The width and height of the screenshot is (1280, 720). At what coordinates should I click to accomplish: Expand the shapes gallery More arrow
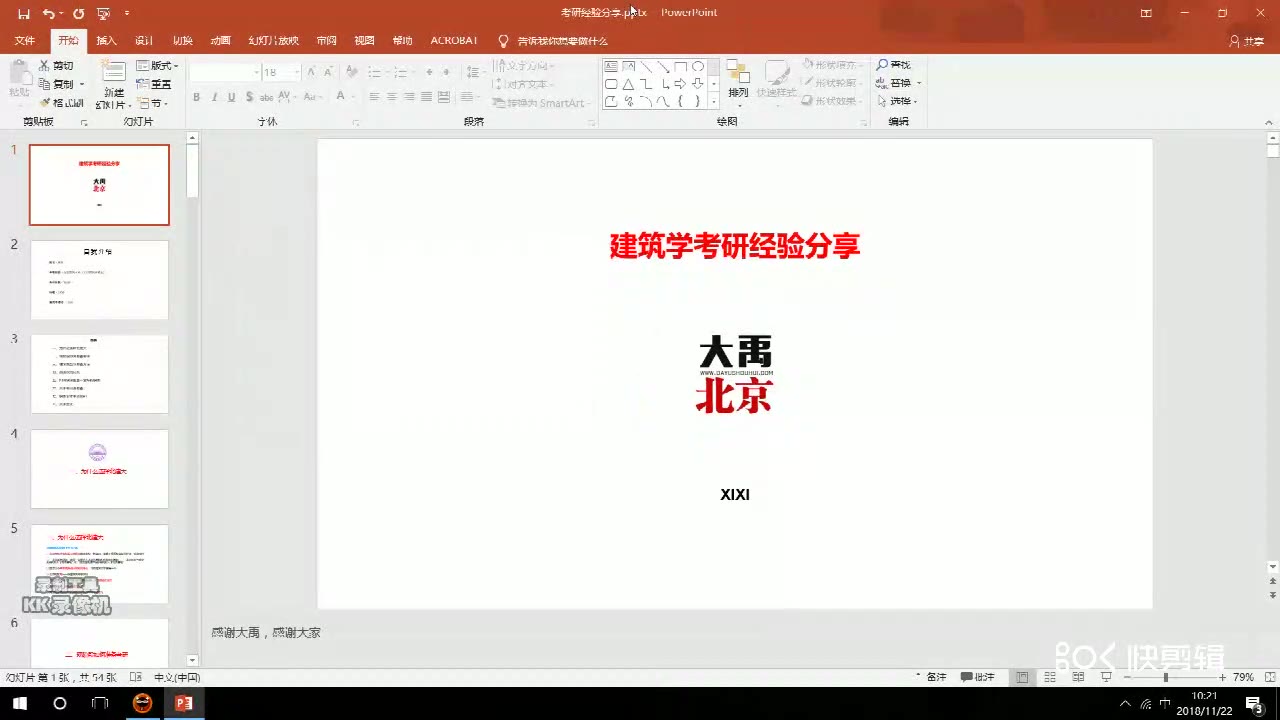click(x=714, y=102)
